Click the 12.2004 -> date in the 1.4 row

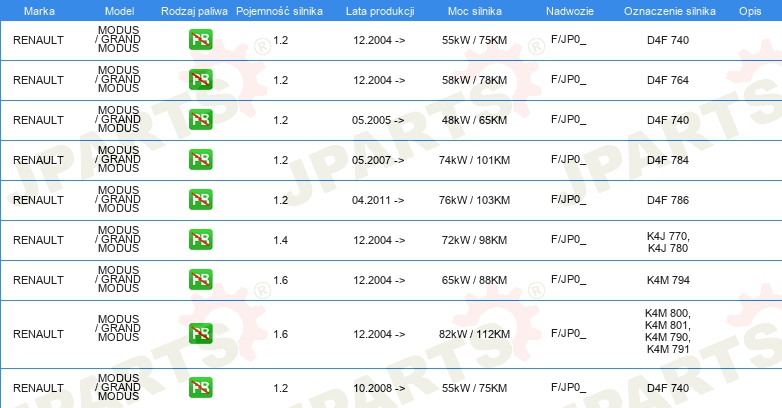pos(379,240)
